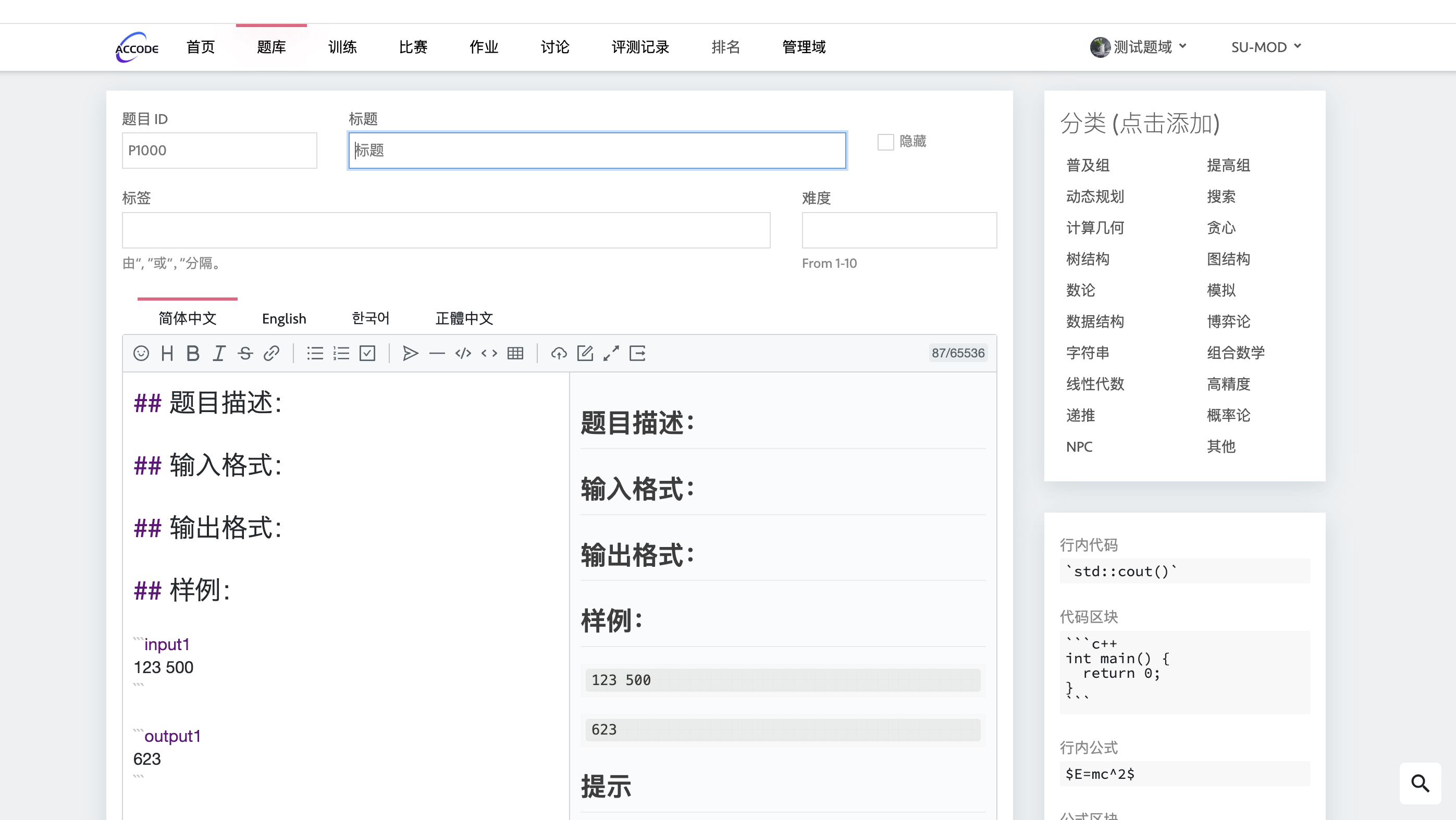The width and height of the screenshot is (1456, 820).
Task: Add the 数据结构 category
Action: coord(1095,321)
